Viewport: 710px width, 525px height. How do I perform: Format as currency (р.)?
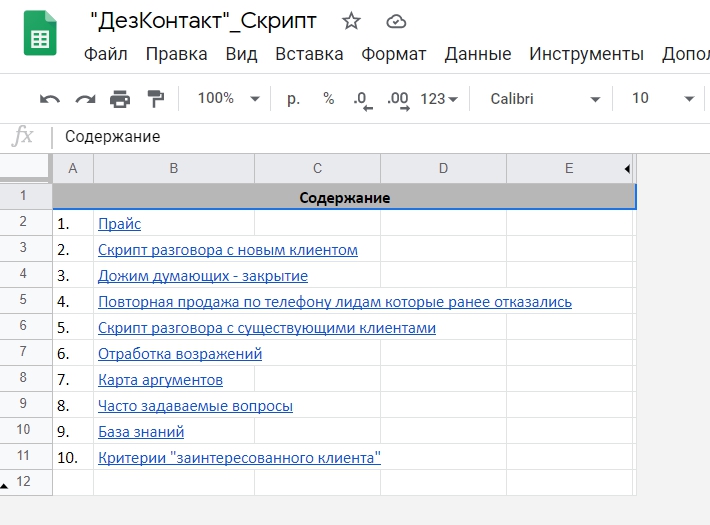[x=293, y=99]
